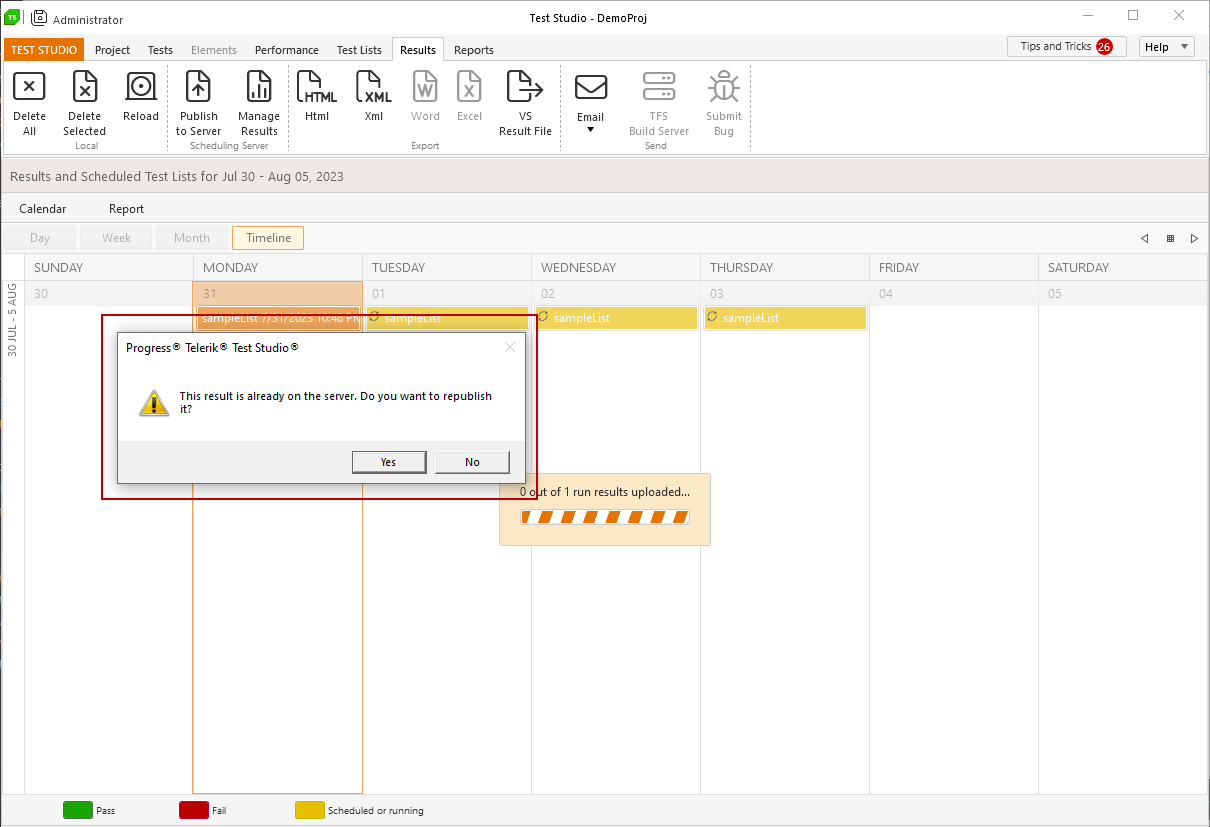Screen dimensions: 1210x827
Task: Export results as XML
Action: click(374, 88)
